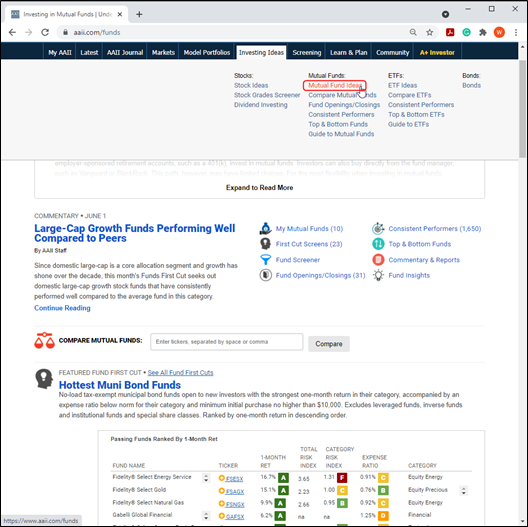Click the Fund Insights lightbulb icon
This screenshot has height=527, width=528.
(x=378, y=275)
